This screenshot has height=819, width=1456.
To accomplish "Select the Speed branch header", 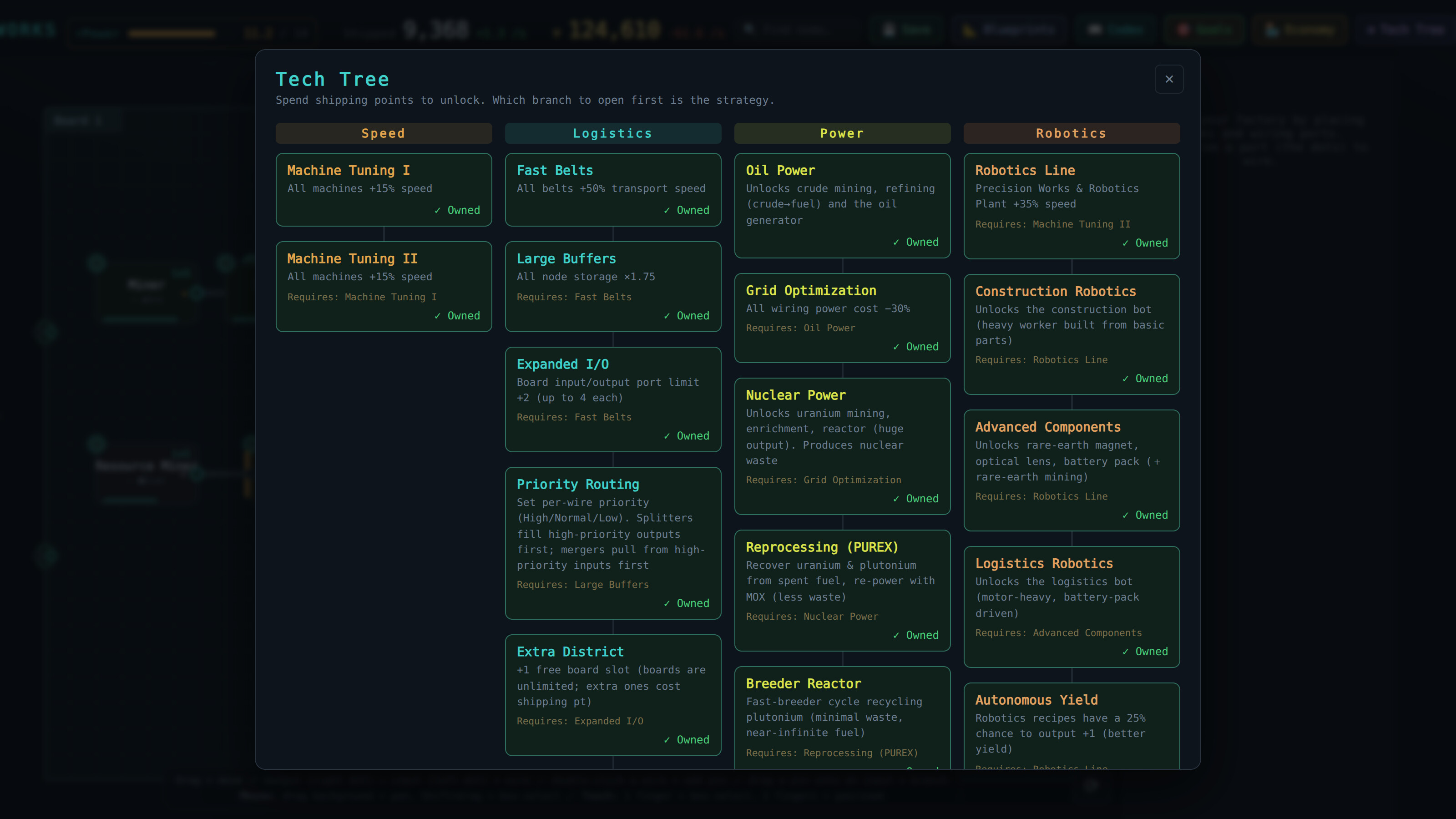I will pos(384,133).
